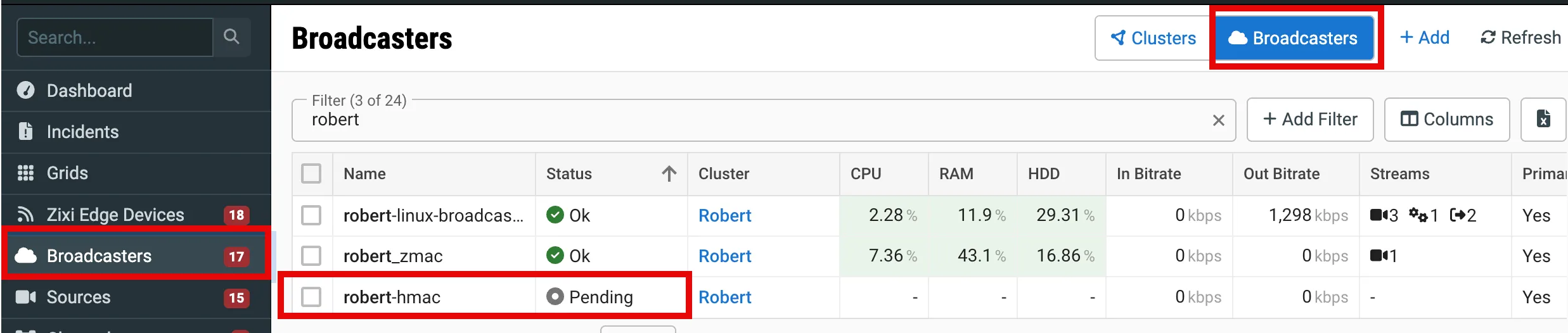
Task: Check the robert-linux-broadcaster row checkbox
Action: 311,215
